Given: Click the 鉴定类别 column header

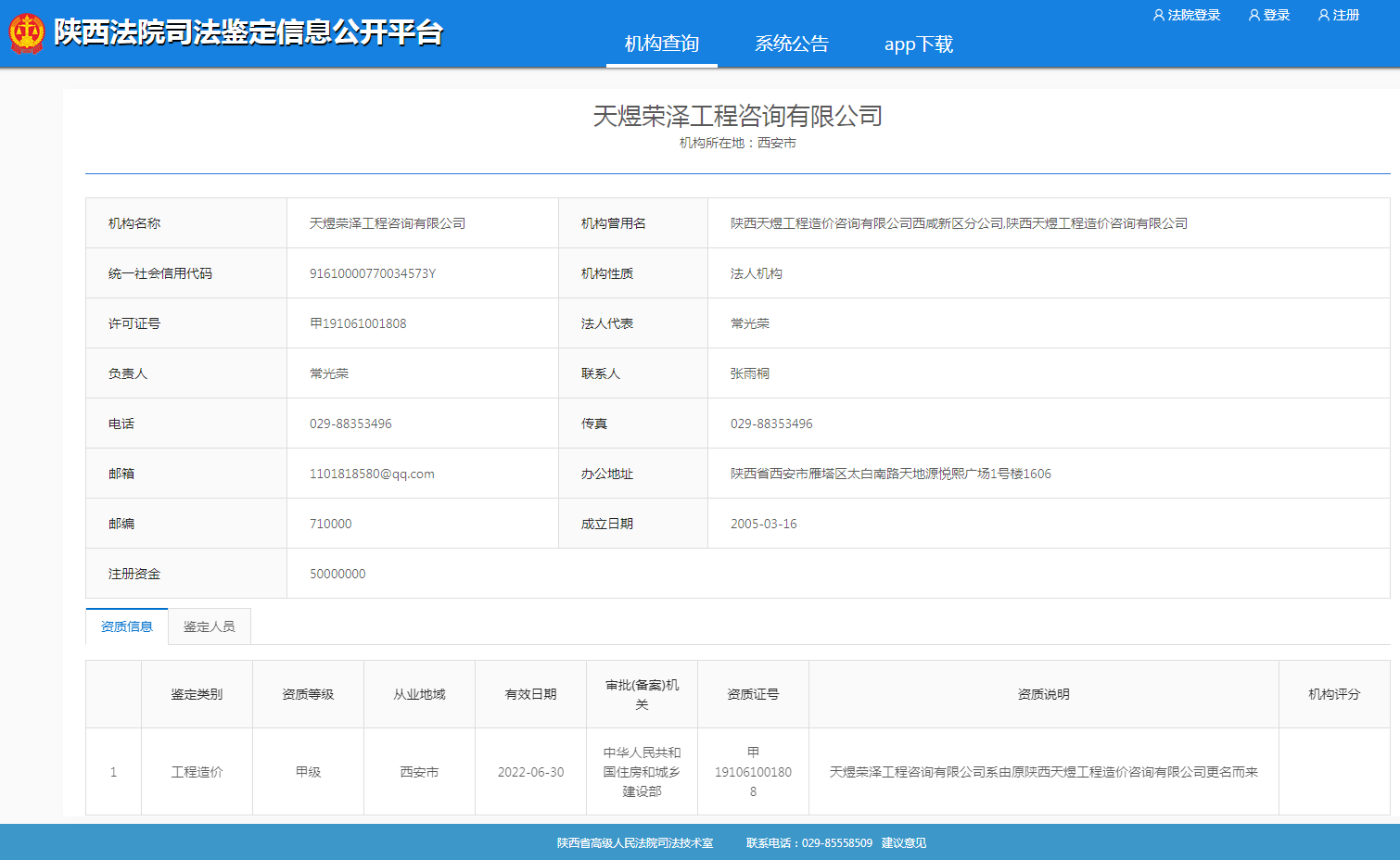Looking at the screenshot, I should (197, 694).
